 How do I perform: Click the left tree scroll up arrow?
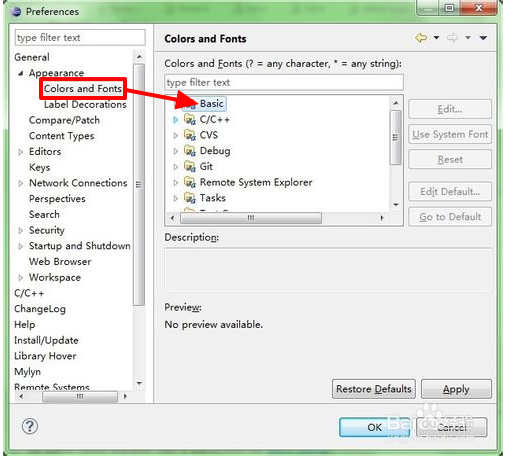point(139,57)
